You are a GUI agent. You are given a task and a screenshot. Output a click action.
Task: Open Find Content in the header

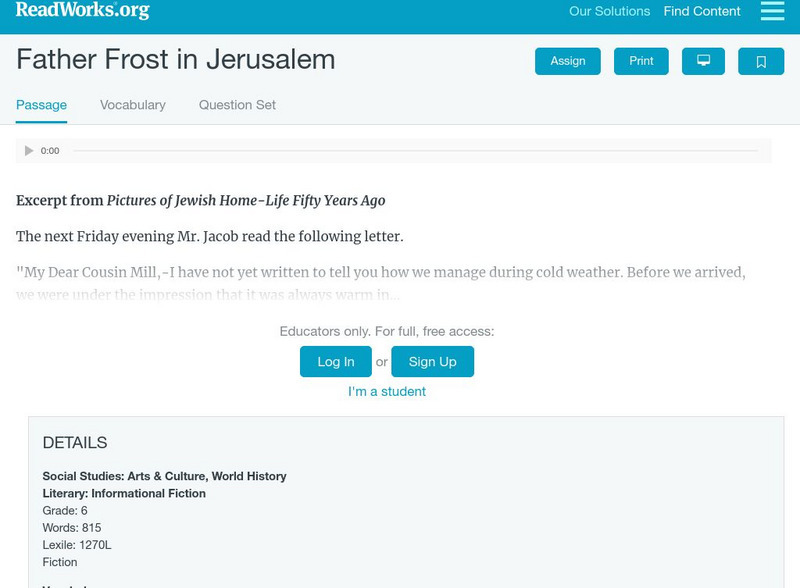[702, 12]
